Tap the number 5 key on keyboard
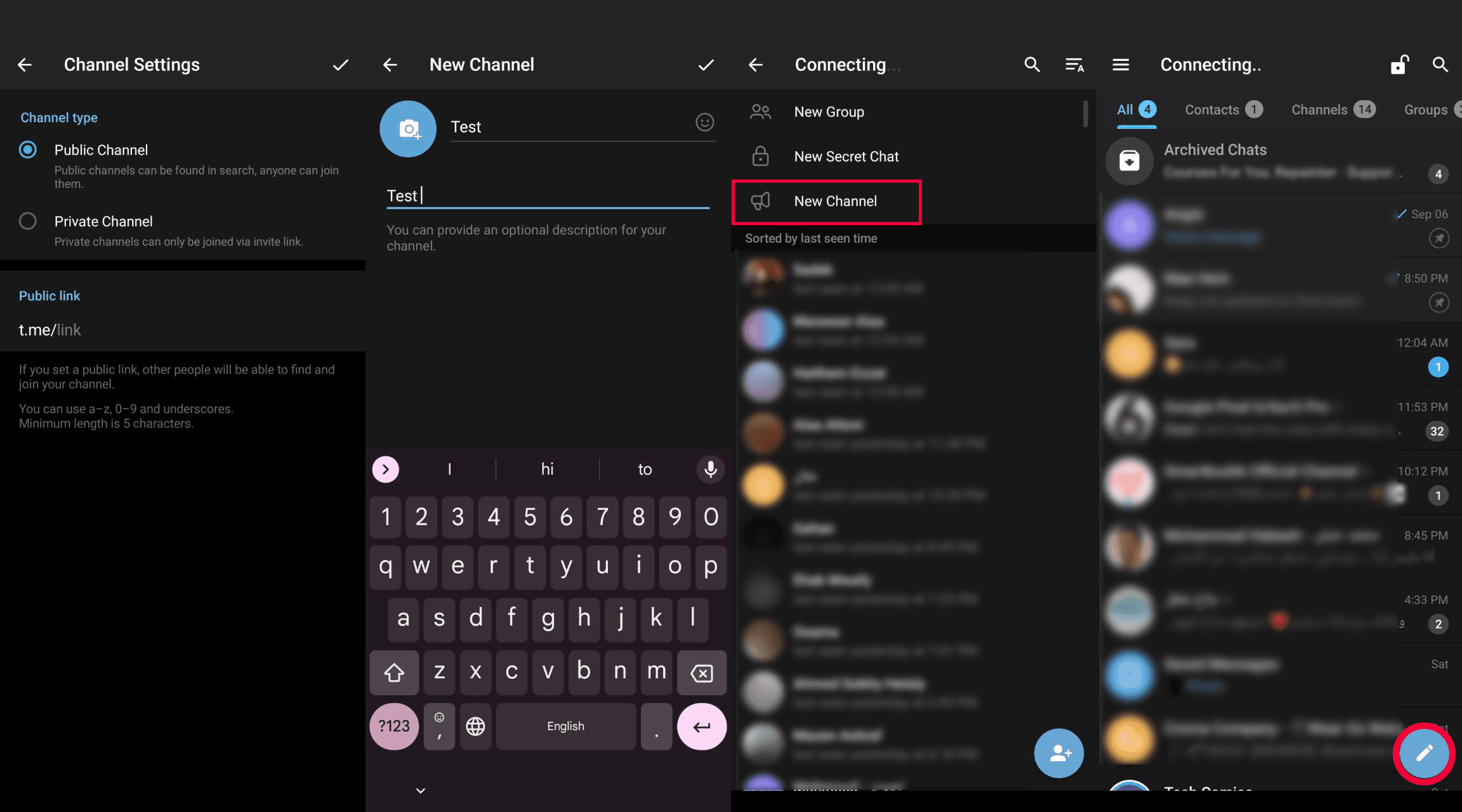Image resolution: width=1462 pixels, height=812 pixels. (x=530, y=517)
